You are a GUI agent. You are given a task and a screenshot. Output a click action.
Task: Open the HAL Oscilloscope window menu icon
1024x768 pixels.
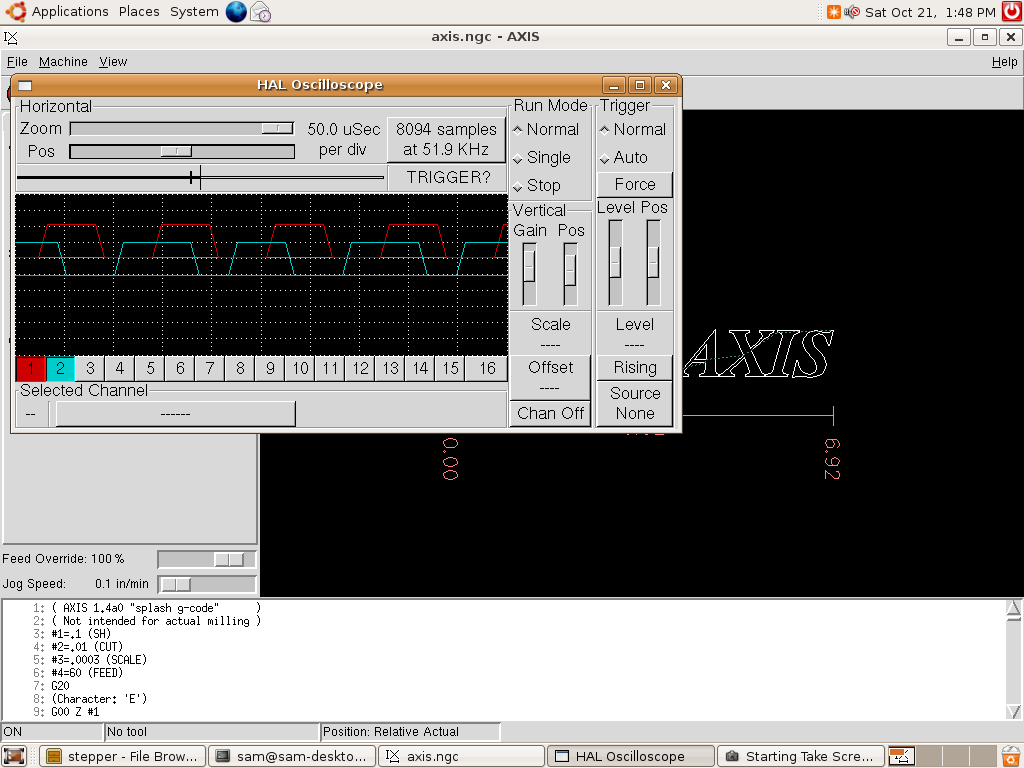(25, 86)
